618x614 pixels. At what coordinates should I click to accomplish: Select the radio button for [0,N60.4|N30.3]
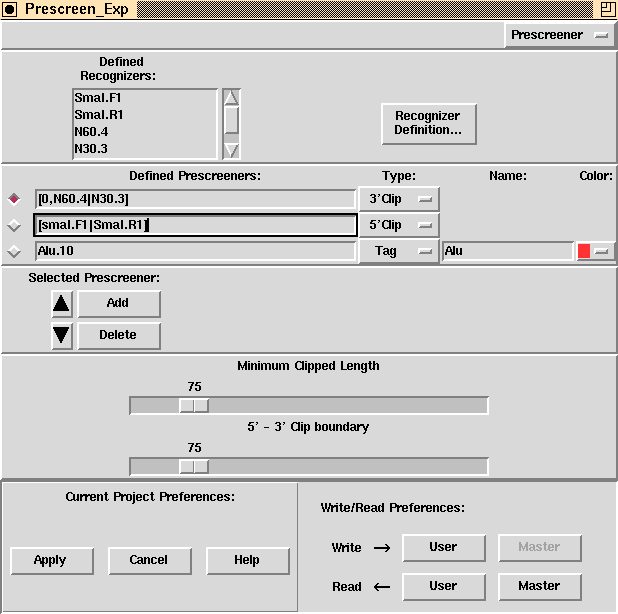pos(14,199)
